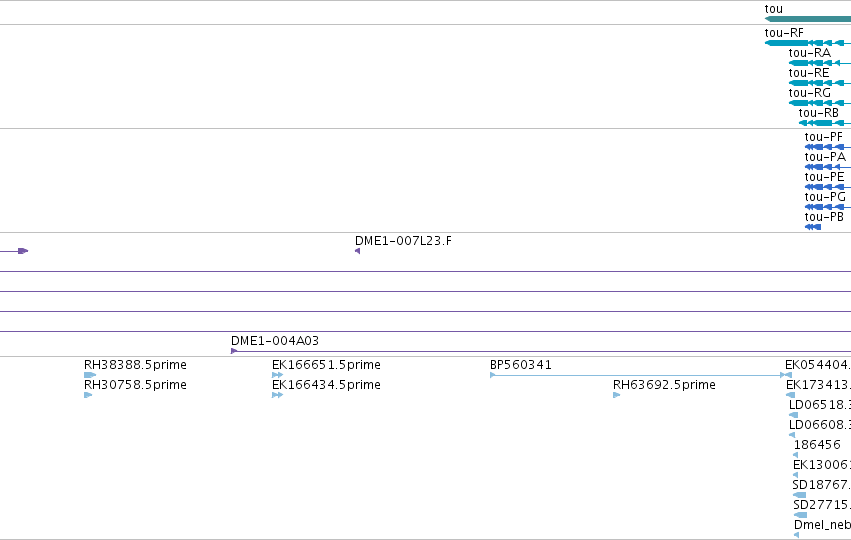
Task: Click the tou-RF transcript glyph
Action: (x=808, y=43)
